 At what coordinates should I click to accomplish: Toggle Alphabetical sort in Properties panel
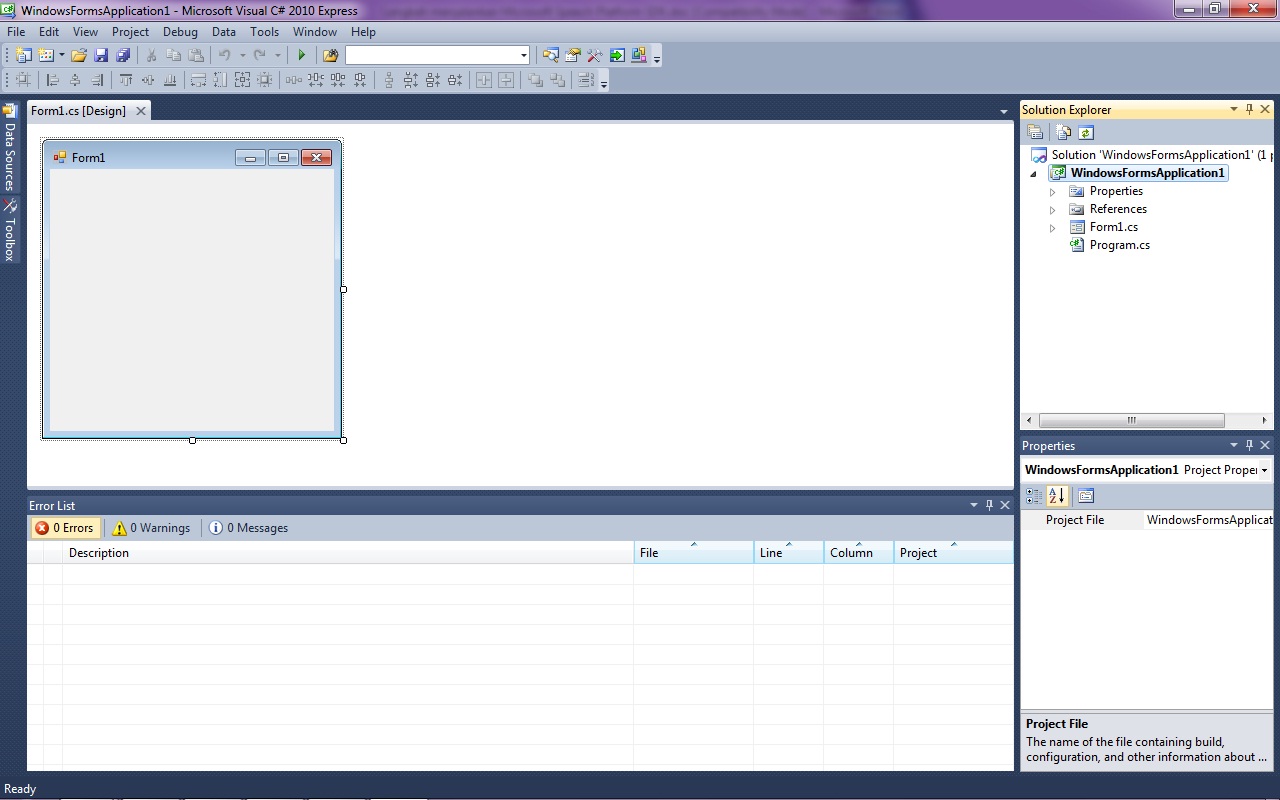click(1058, 495)
